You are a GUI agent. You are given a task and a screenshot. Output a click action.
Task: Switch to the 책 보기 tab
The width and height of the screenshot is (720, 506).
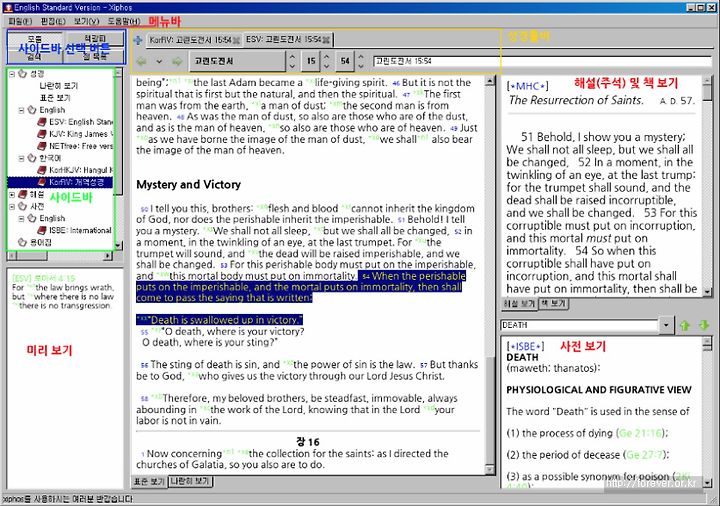pos(553,304)
